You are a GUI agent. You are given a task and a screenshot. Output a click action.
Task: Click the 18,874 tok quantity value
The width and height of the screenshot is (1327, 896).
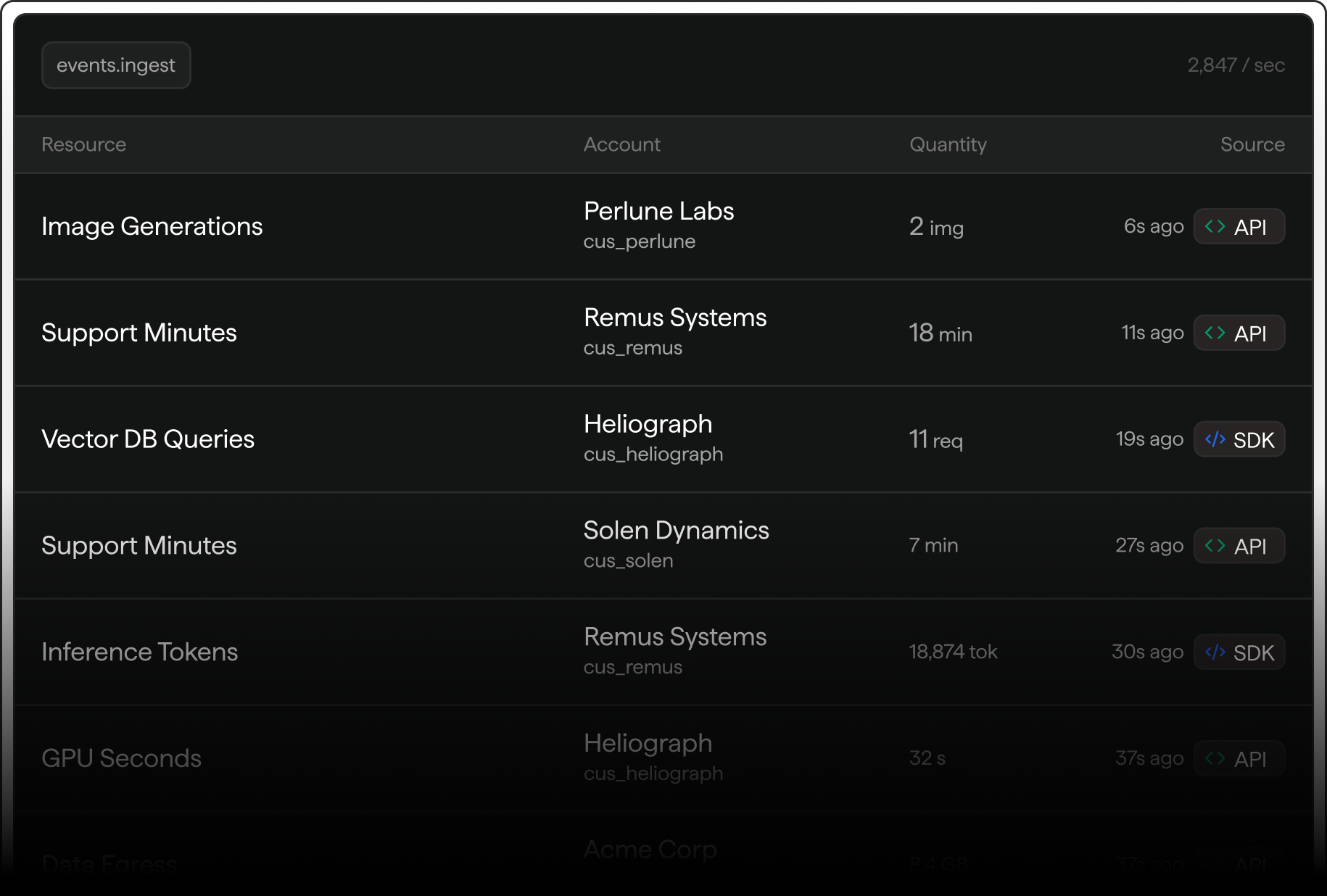[953, 652]
